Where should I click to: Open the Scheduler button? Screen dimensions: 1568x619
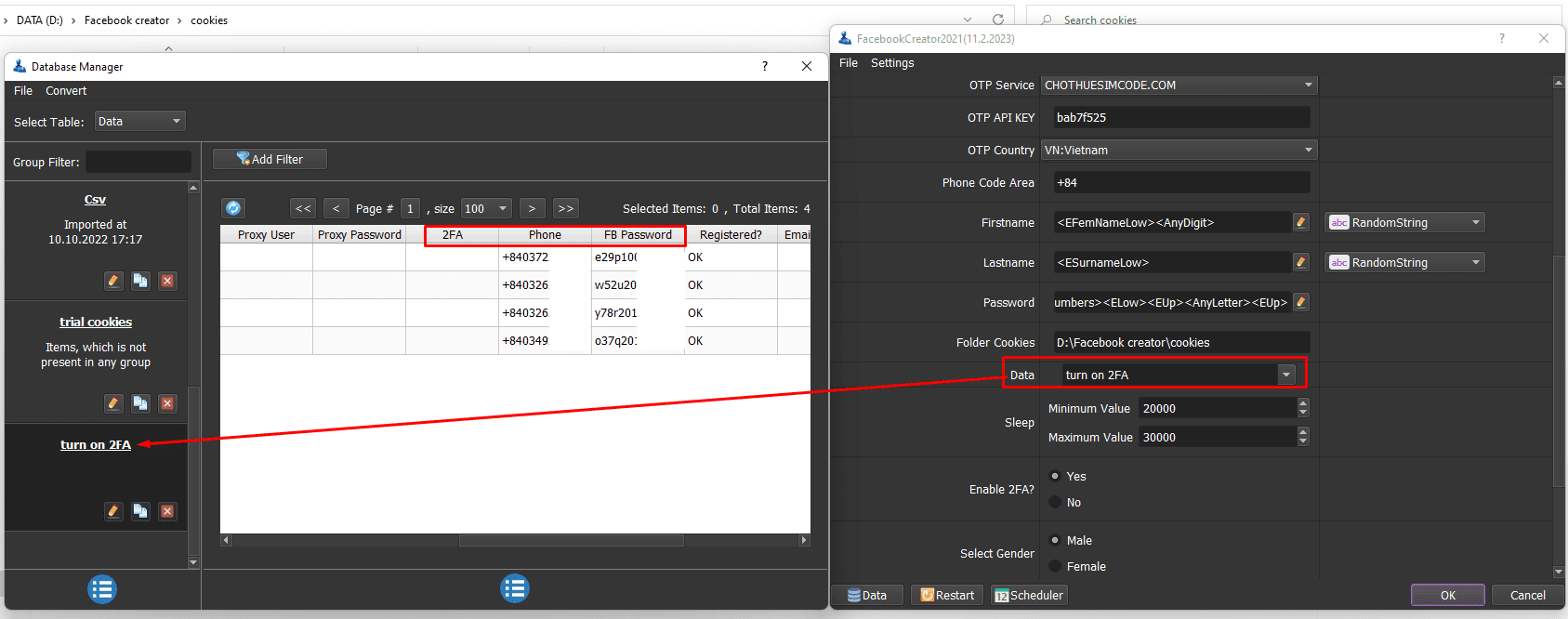(1029, 595)
